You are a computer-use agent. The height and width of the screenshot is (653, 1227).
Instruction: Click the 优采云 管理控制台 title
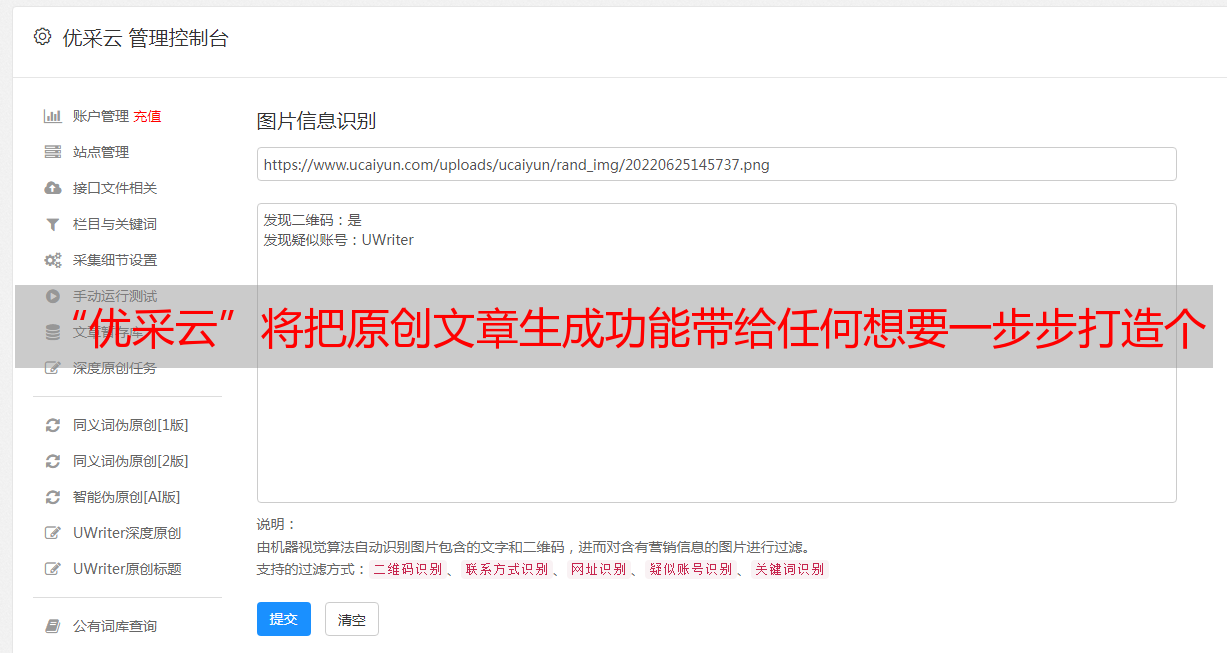145,38
